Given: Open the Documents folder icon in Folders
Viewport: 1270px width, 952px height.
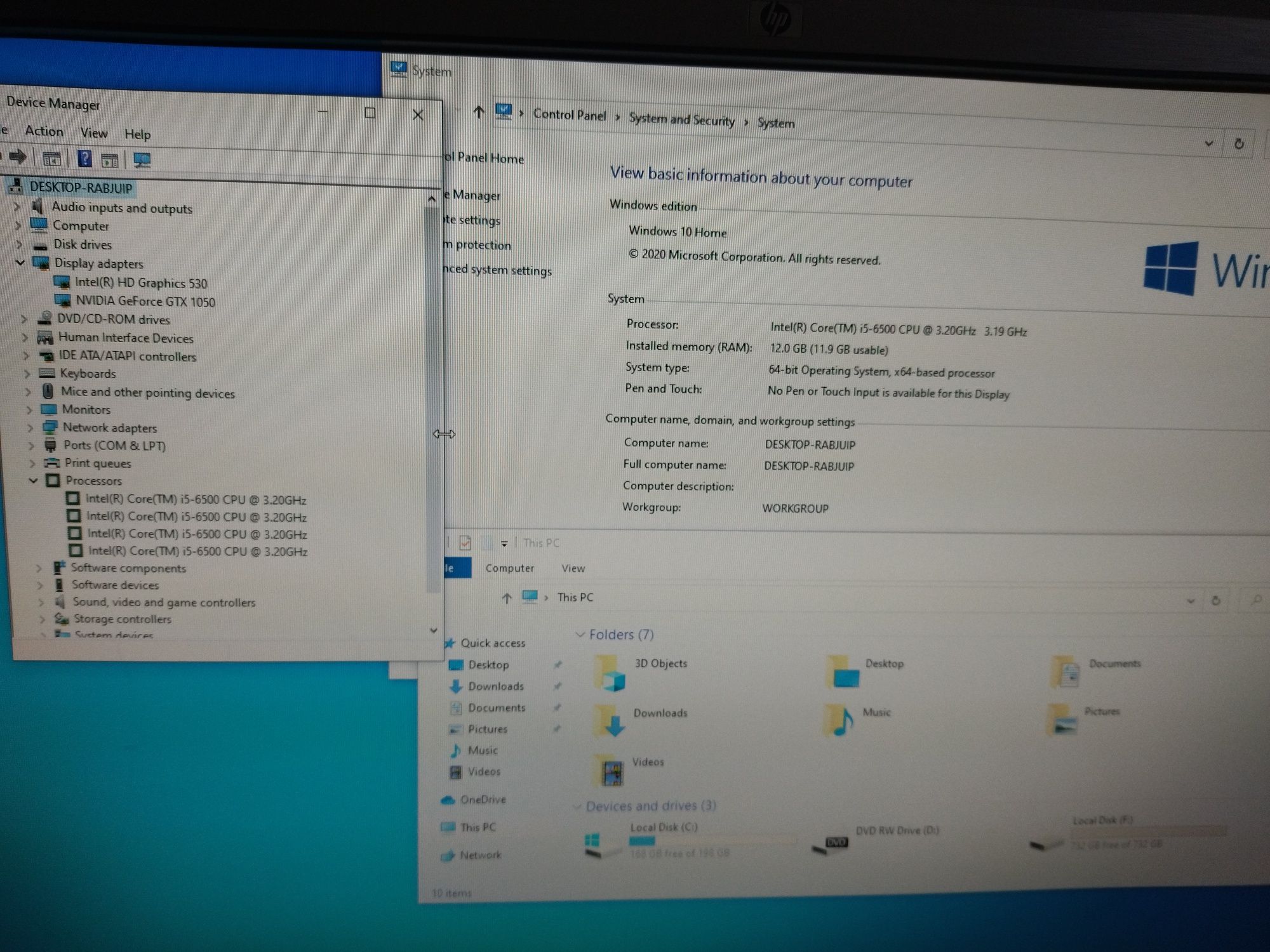Looking at the screenshot, I should [x=1066, y=672].
